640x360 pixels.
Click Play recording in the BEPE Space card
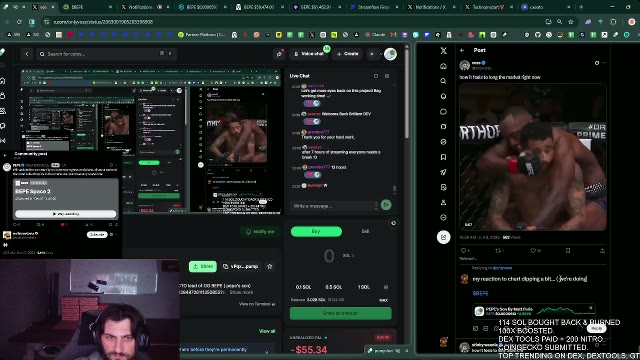pos(66,213)
